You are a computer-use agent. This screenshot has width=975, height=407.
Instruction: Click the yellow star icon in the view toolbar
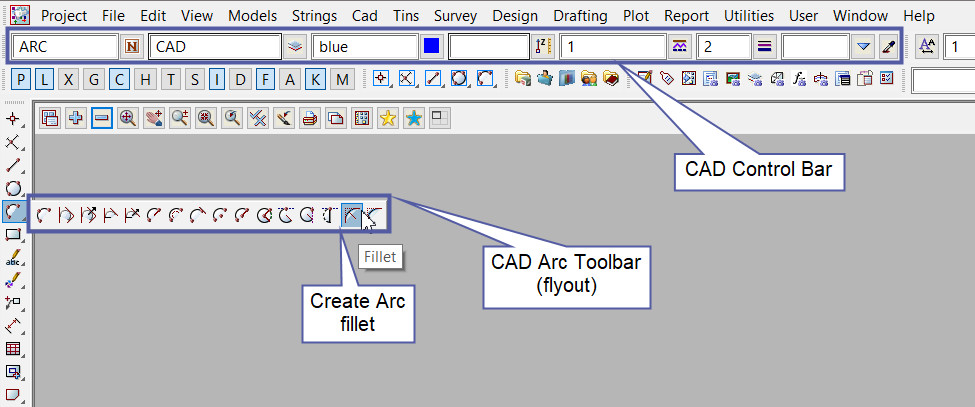[x=388, y=117]
